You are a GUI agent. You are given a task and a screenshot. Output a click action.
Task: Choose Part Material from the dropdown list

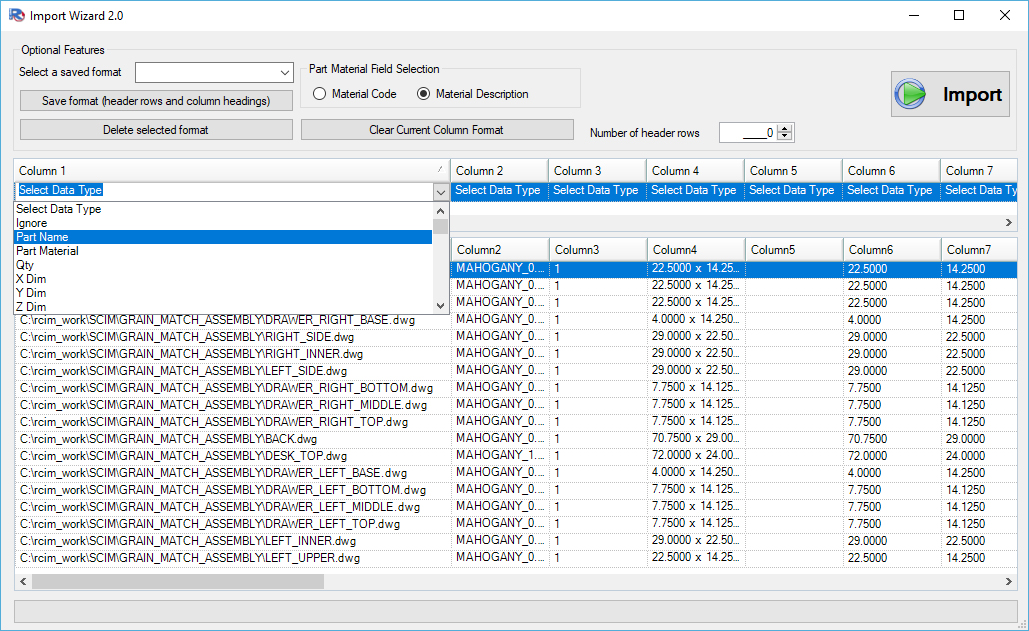(47, 251)
